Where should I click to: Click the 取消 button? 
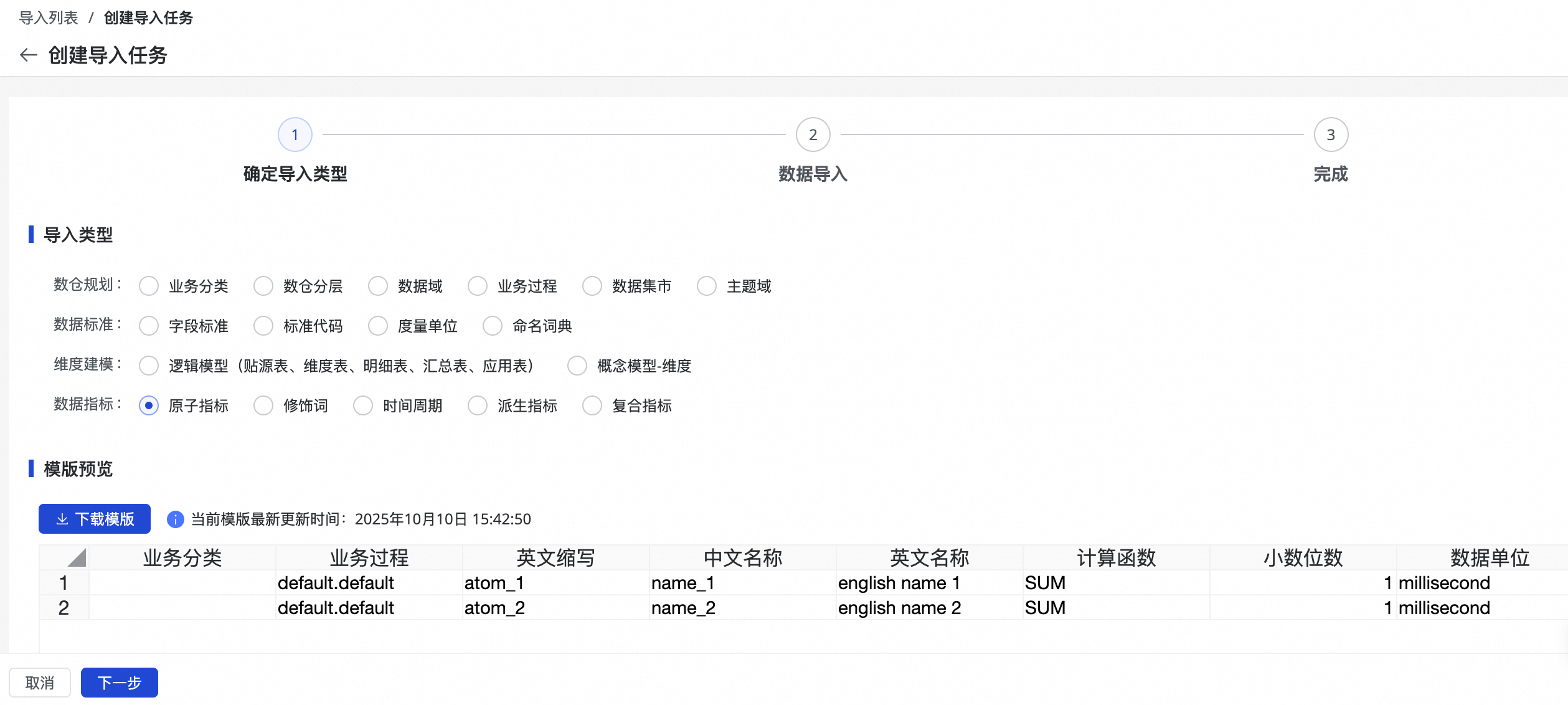point(40,683)
